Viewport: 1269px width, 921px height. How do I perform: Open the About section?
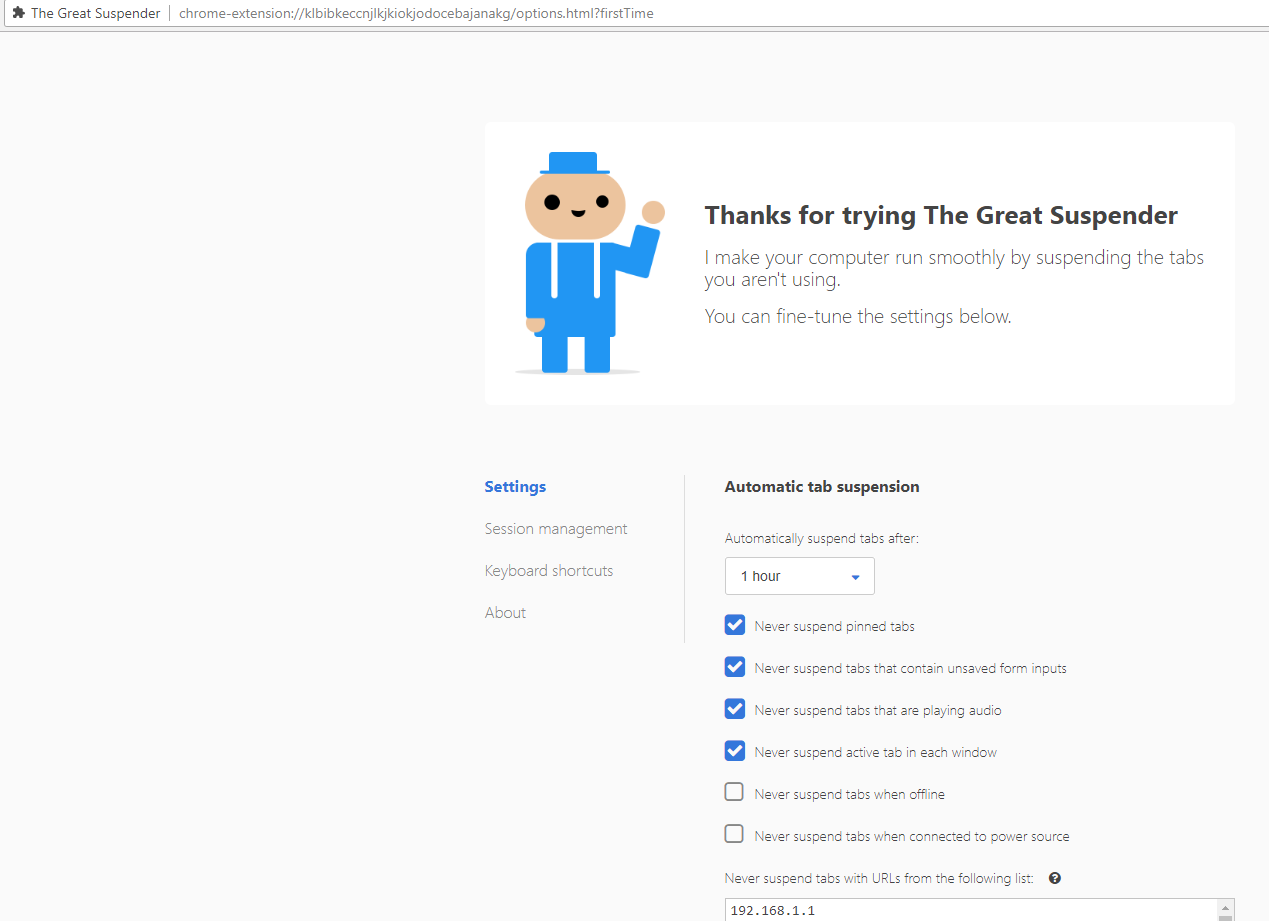(505, 613)
